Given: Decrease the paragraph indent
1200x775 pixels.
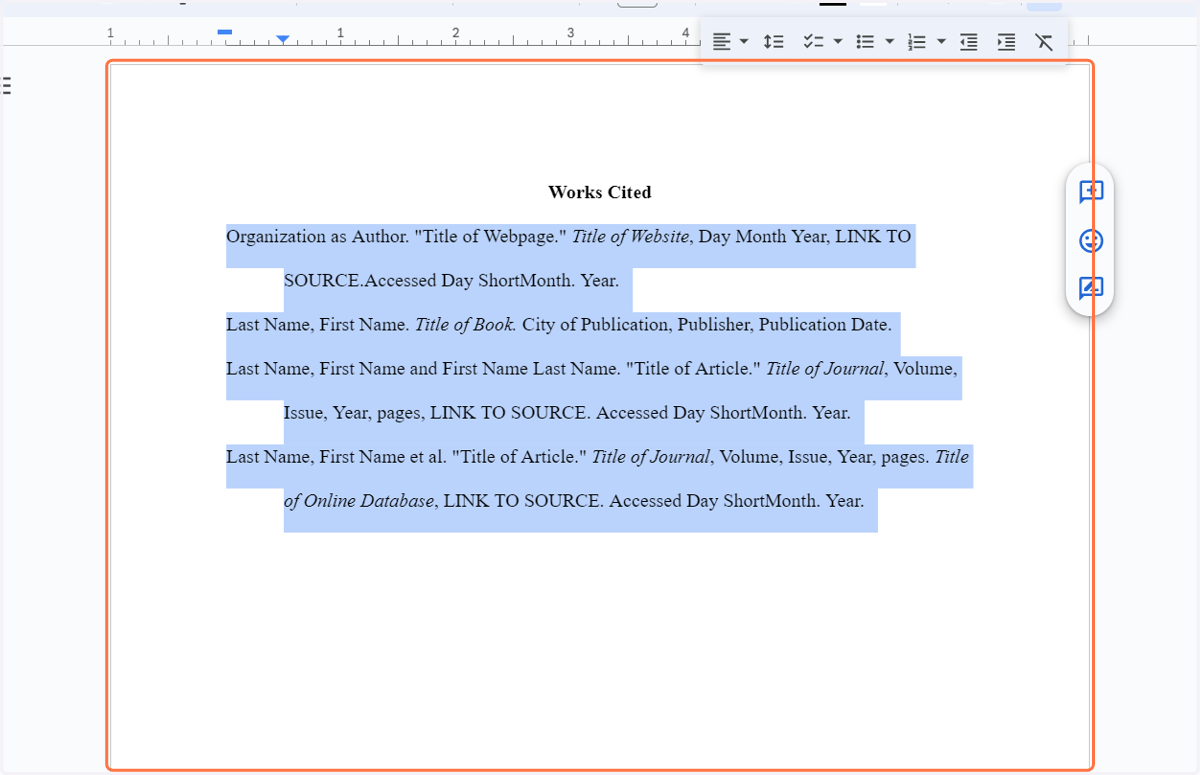Looking at the screenshot, I should [968, 42].
